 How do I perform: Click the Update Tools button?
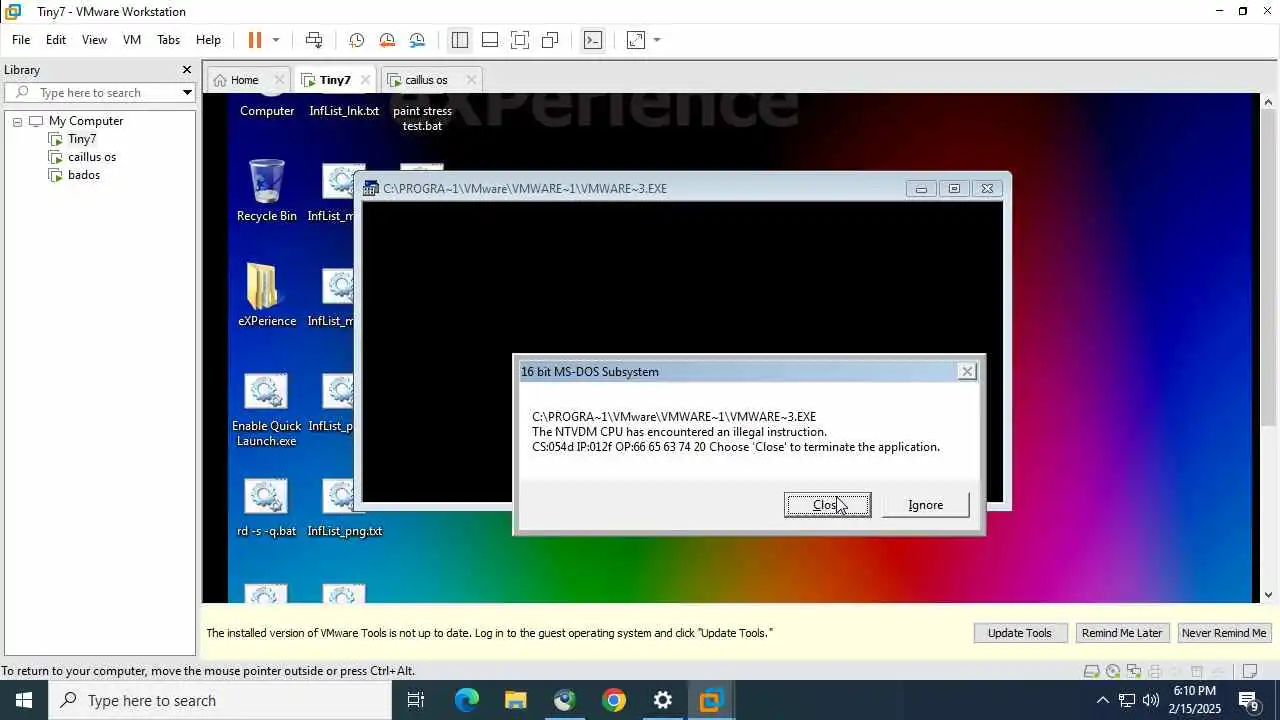point(1019,633)
